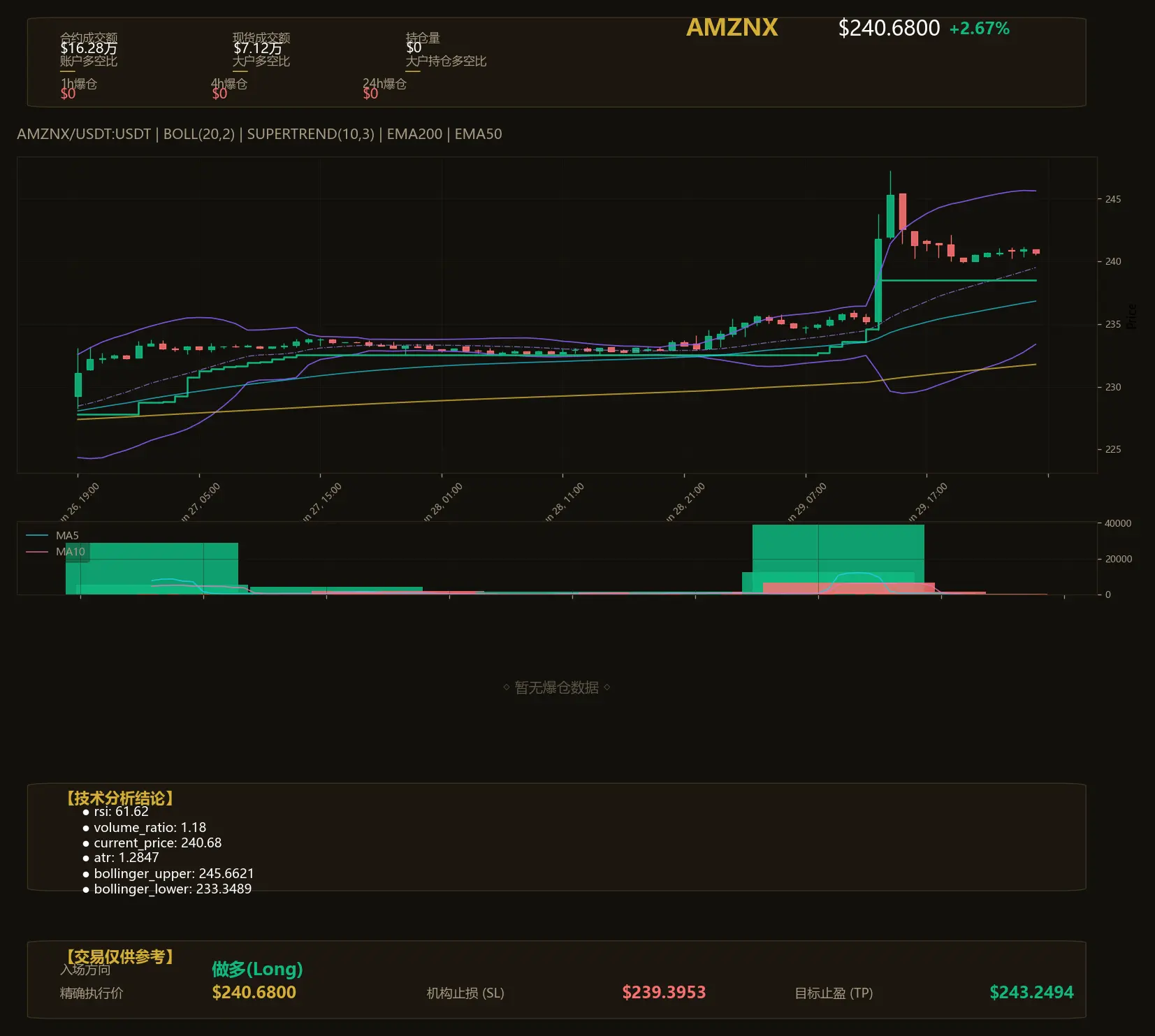The image size is (1155, 1036).
Task: Click the AMZNX ticker title
Action: [732, 27]
